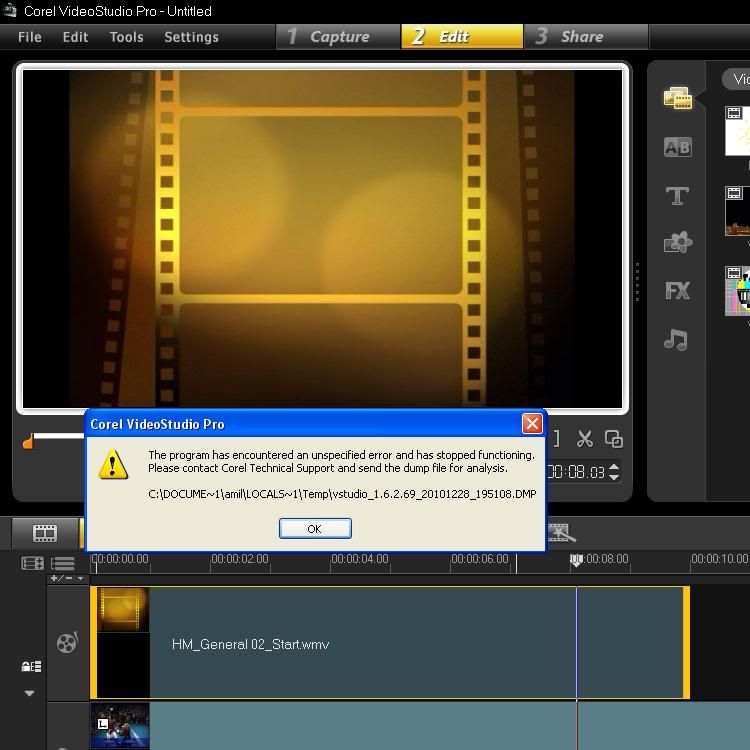The width and height of the screenshot is (750, 750).
Task: Open the Audio library music icon
Action: click(677, 340)
